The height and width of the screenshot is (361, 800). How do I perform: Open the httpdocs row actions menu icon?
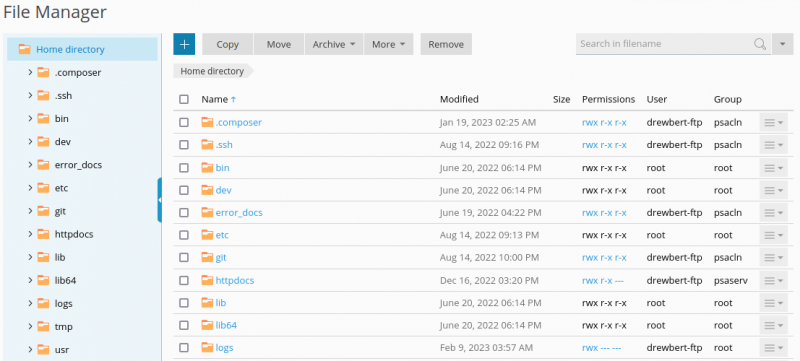coord(773,280)
